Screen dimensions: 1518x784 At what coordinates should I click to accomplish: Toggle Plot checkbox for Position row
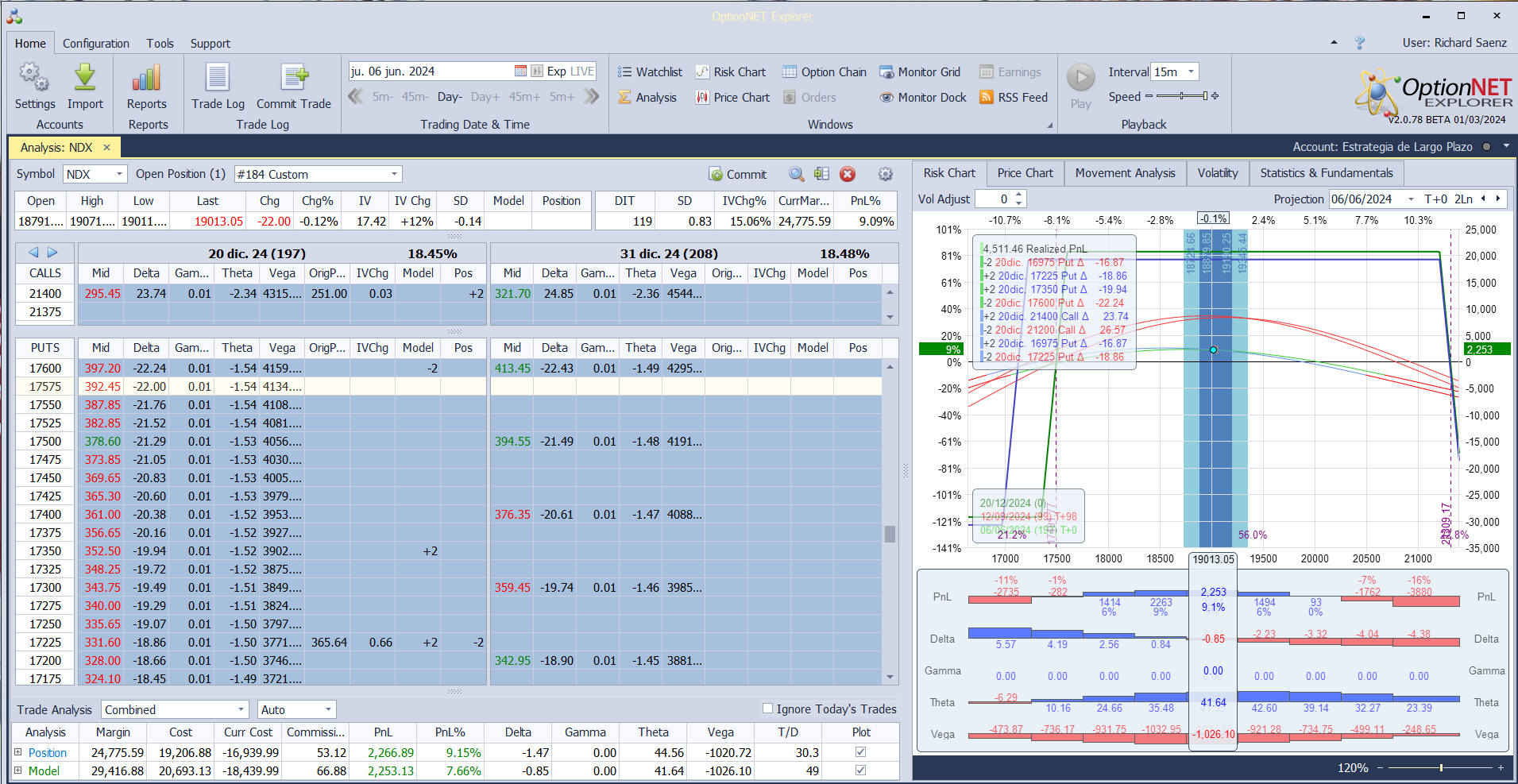(x=860, y=752)
